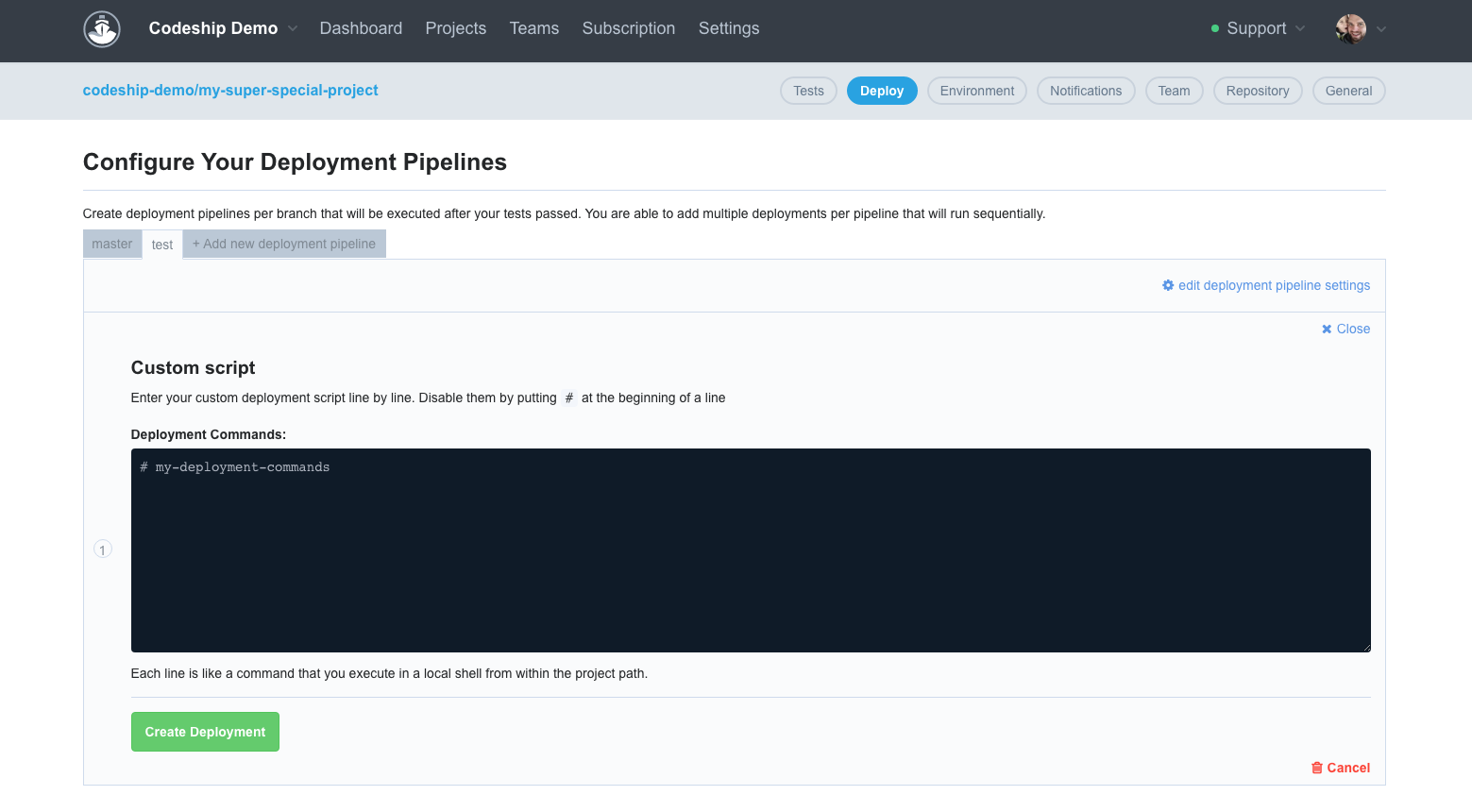Click the gear icon beside edit deployment pipeline settings
Image resolution: width=1472 pixels, height=812 pixels.
pos(1168,284)
